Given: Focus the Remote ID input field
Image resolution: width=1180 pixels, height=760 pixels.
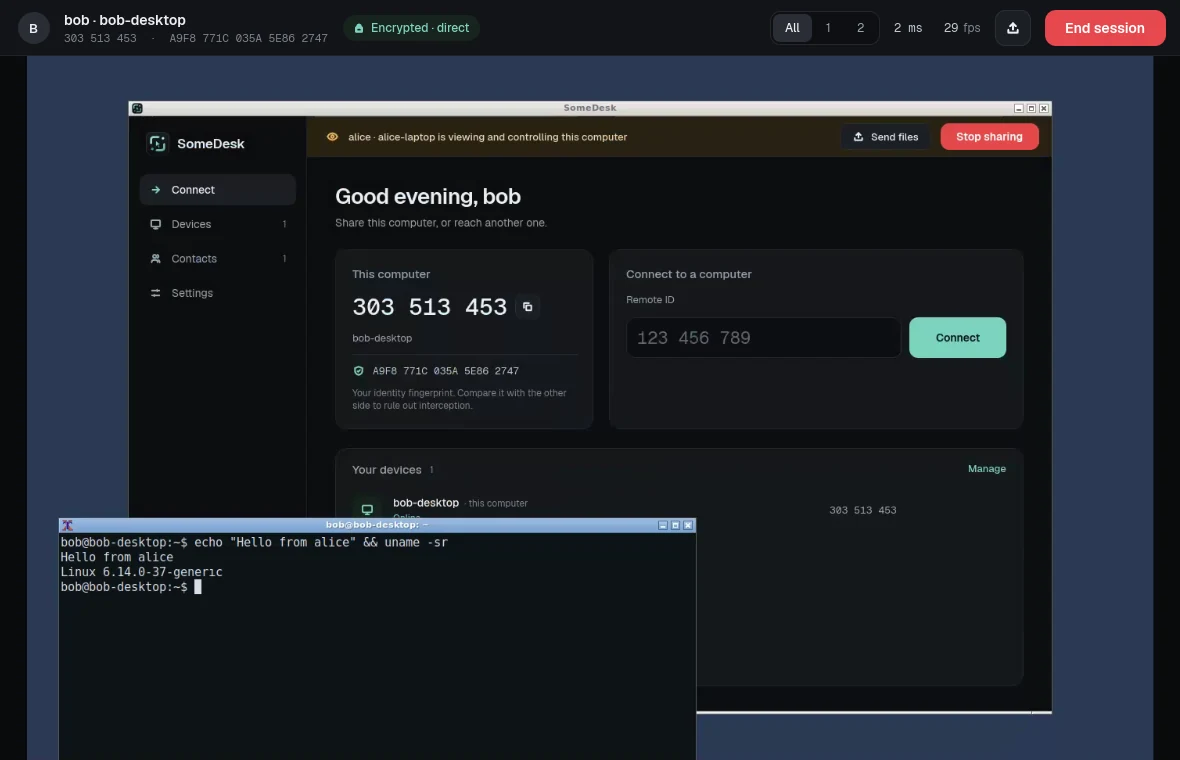Looking at the screenshot, I should pyautogui.click(x=763, y=337).
